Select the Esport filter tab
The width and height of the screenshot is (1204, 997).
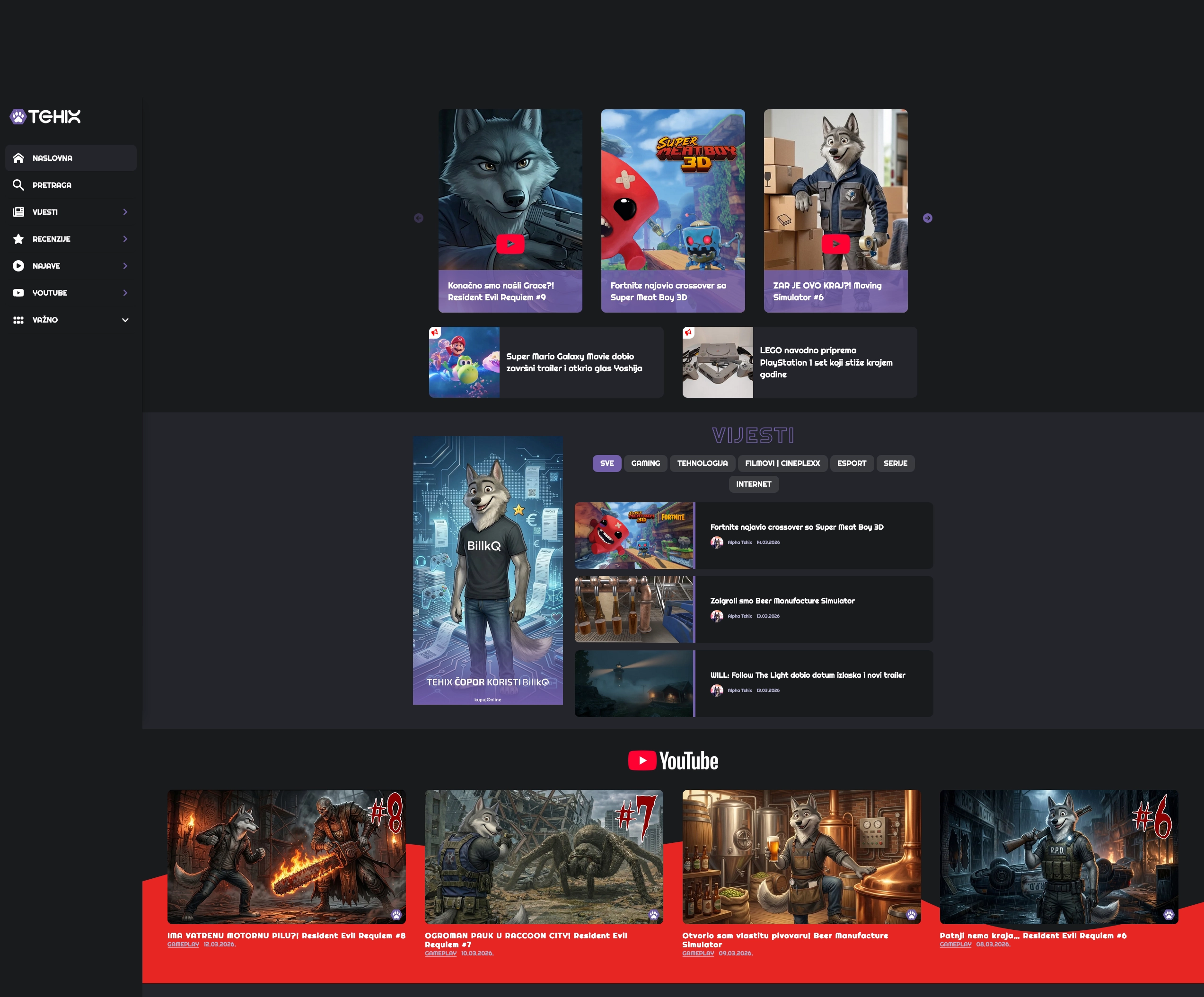pos(851,463)
